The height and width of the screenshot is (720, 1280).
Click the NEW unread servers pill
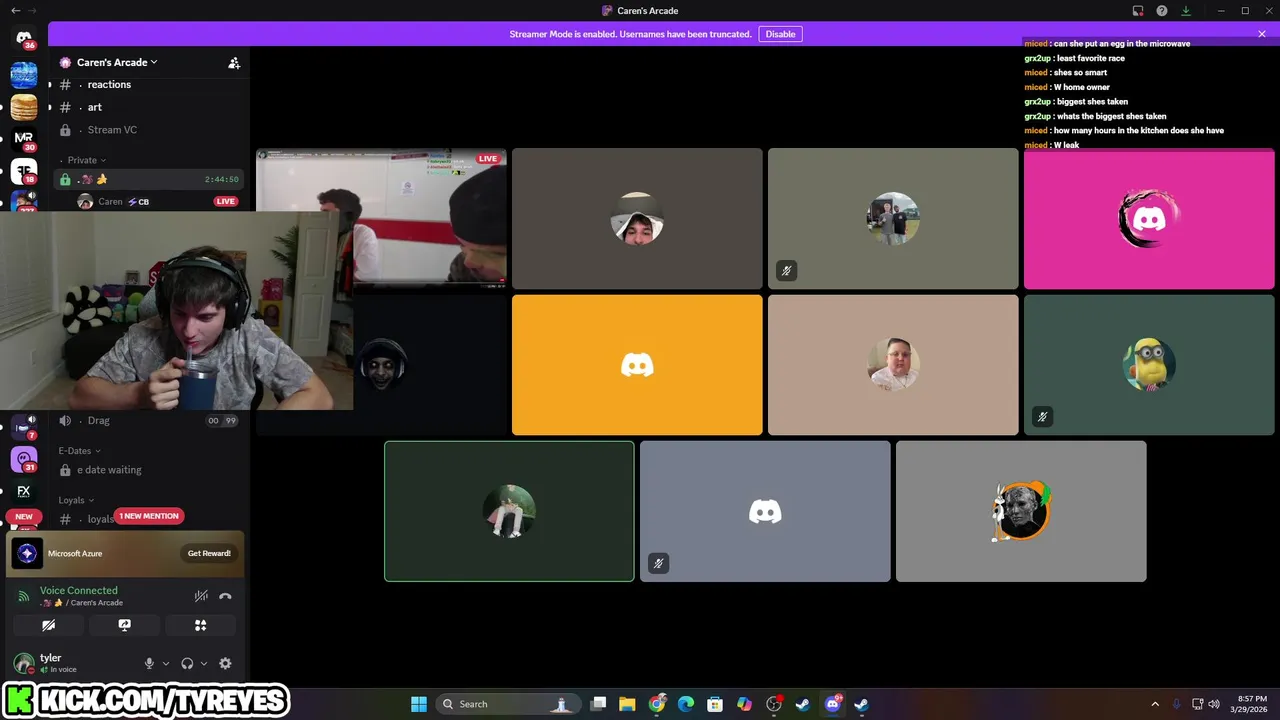click(x=24, y=517)
